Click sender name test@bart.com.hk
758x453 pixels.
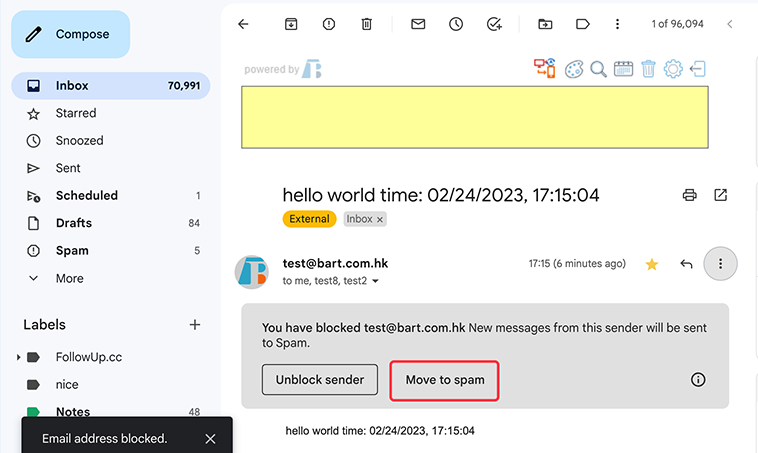(x=335, y=263)
